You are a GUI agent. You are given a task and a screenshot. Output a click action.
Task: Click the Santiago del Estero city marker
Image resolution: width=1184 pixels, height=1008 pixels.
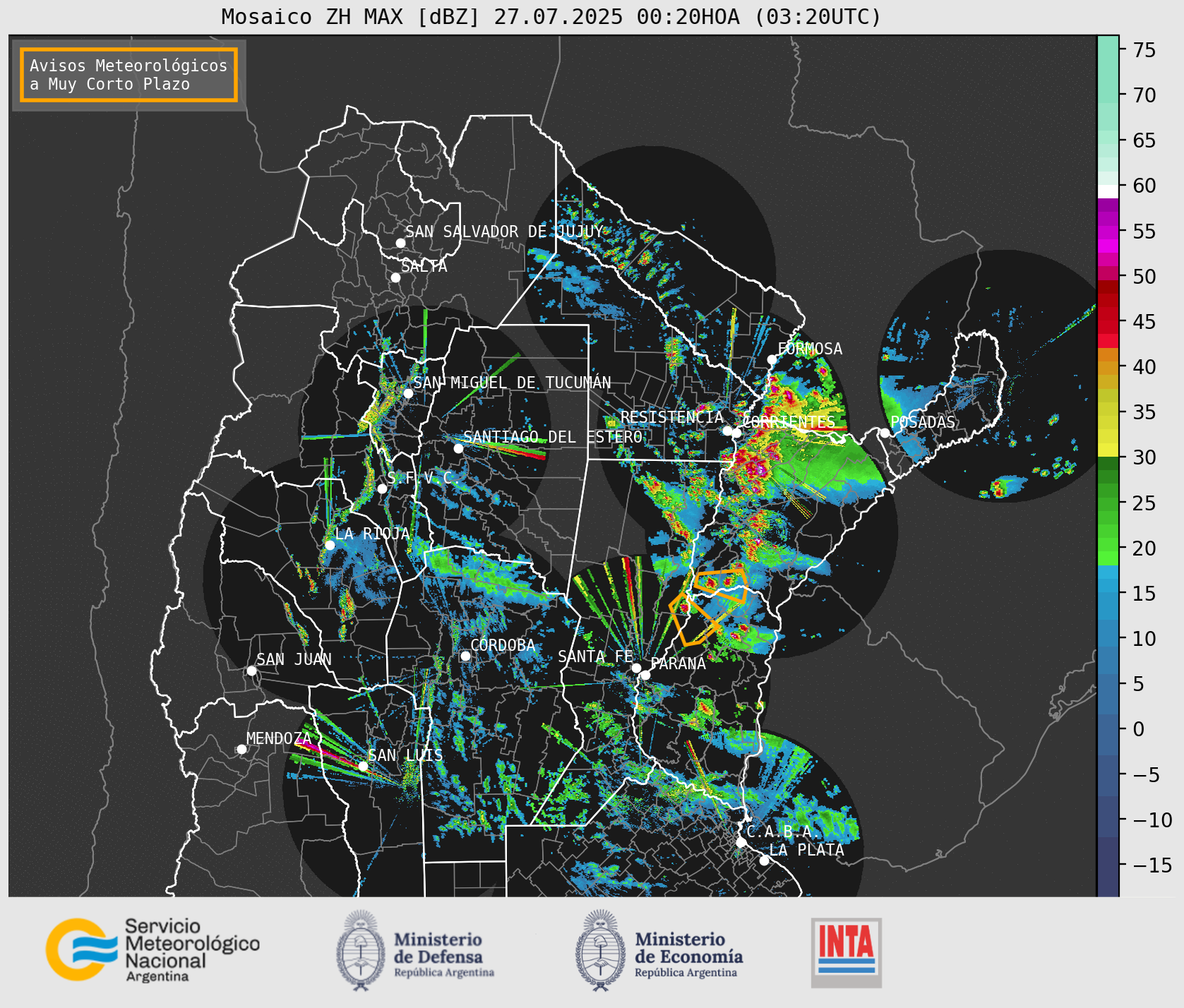tap(458, 448)
